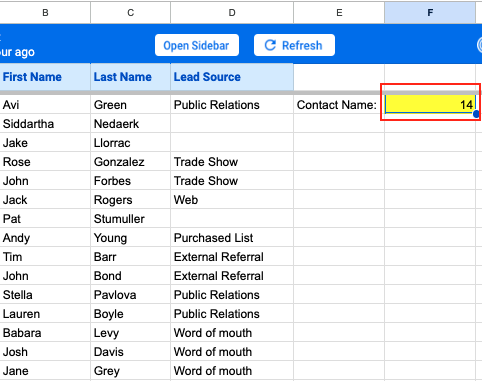The width and height of the screenshot is (482, 381).
Task: Select the first name cell Jake
Action: coord(45,143)
